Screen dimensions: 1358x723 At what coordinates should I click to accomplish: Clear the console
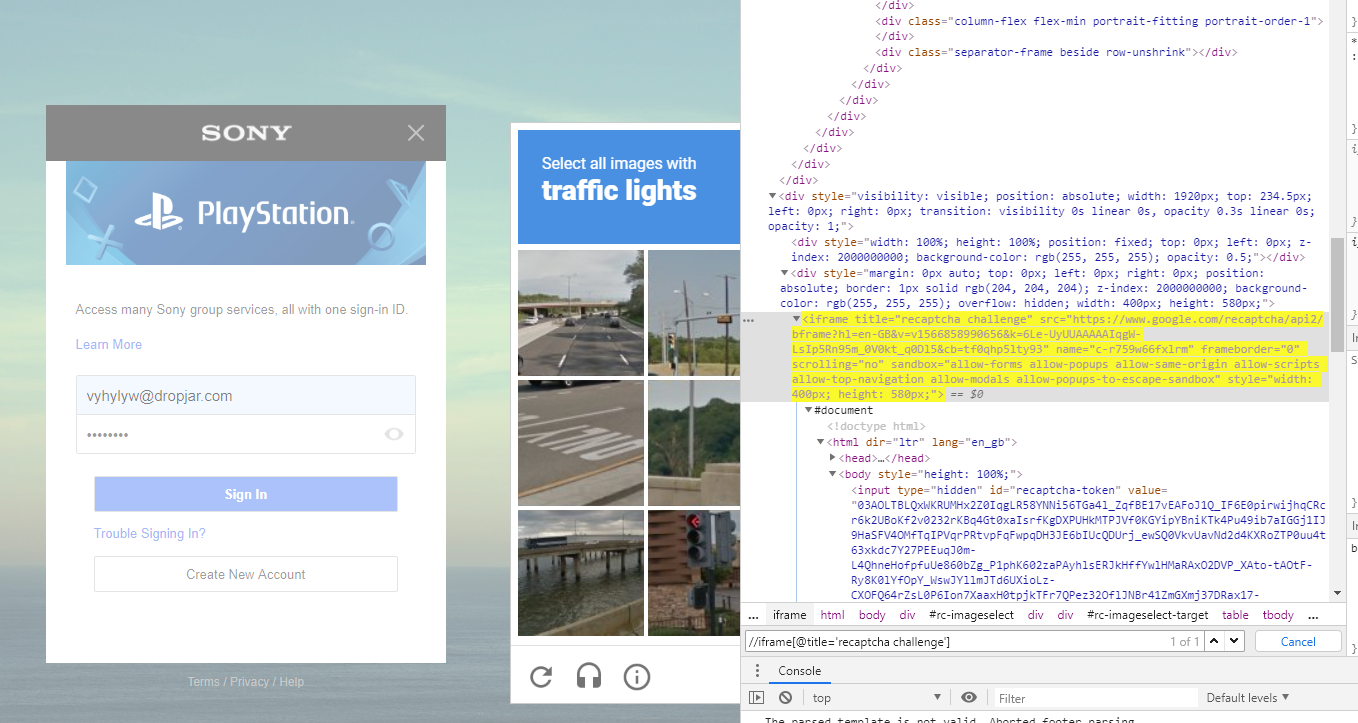pos(786,697)
